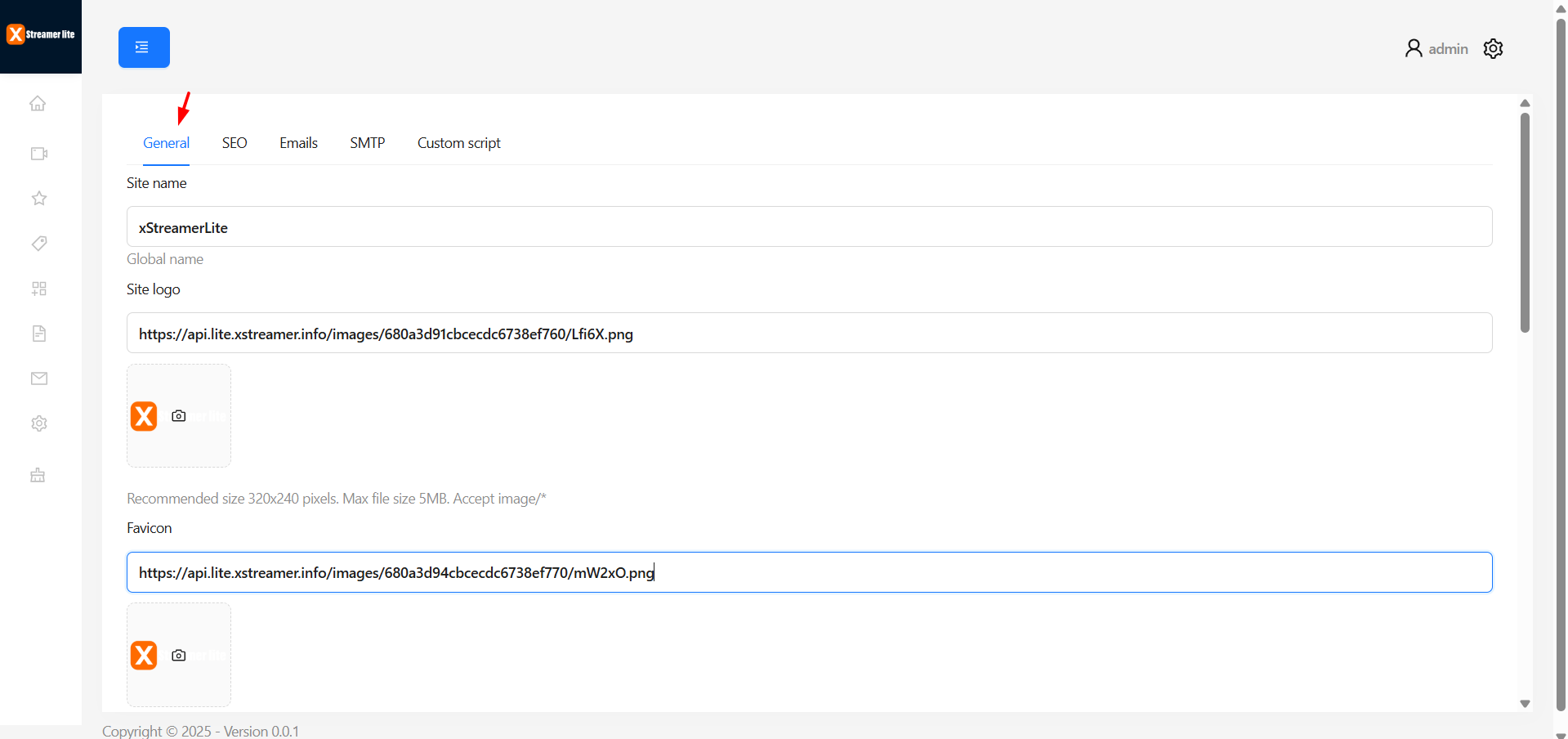This screenshot has width=1568, height=739.
Task: Focus the Site name input field
Action: click(809, 226)
